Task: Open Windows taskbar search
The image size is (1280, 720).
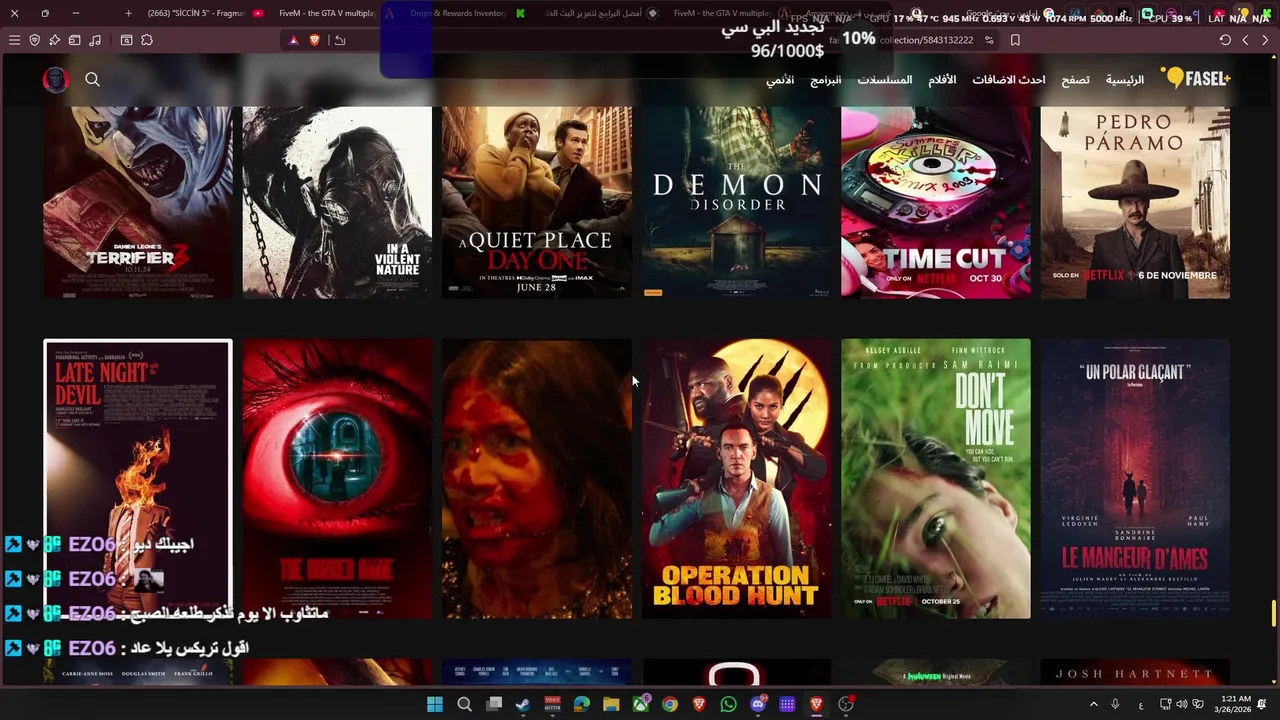Action: [x=464, y=704]
